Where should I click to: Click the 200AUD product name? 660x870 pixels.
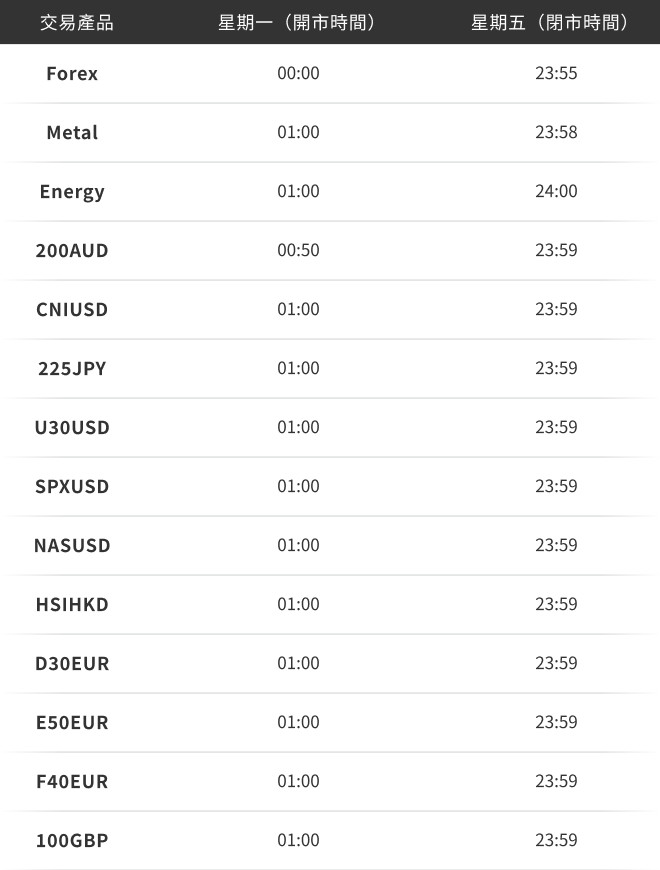coord(72,250)
